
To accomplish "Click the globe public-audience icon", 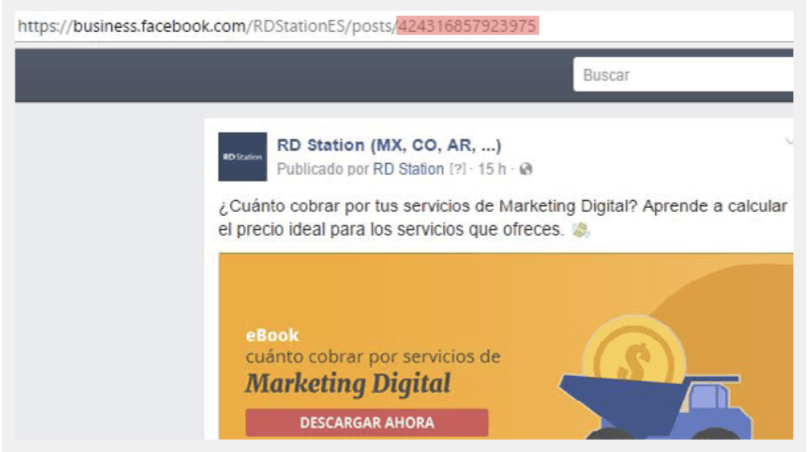I will pos(526,169).
